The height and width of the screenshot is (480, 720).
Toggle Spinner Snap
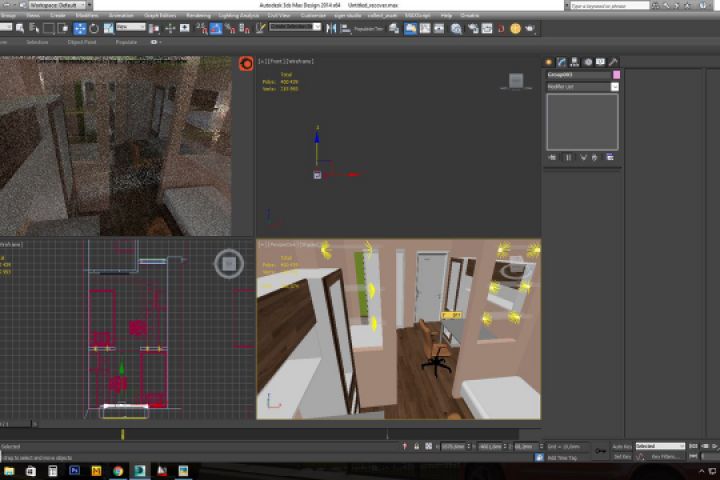(x=244, y=28)
